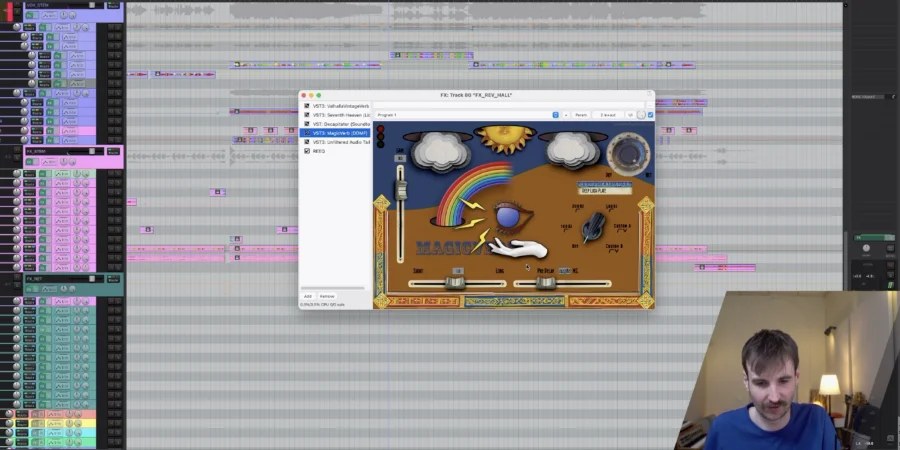The image size is (900, 450).
Task: Select VST: Decapitator in FX list
Action: (341, 124)
